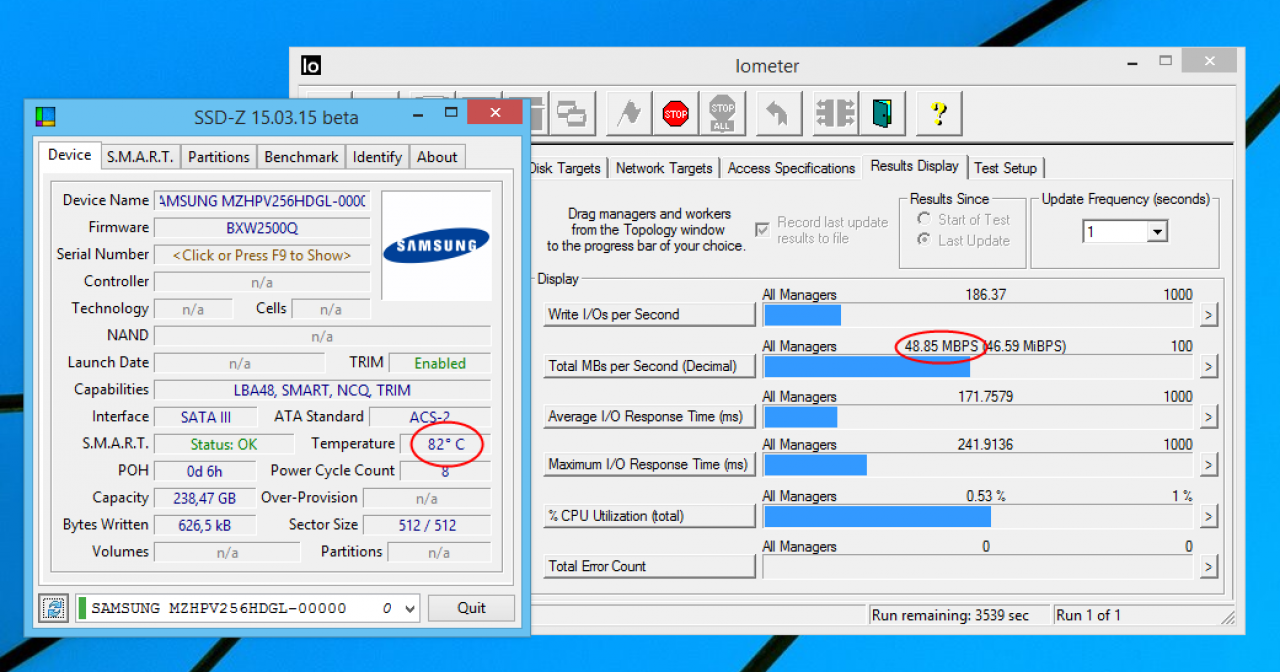1280x672 pixels.
Task: Open the yellow question mark About icon
Action: pos(938,113)
